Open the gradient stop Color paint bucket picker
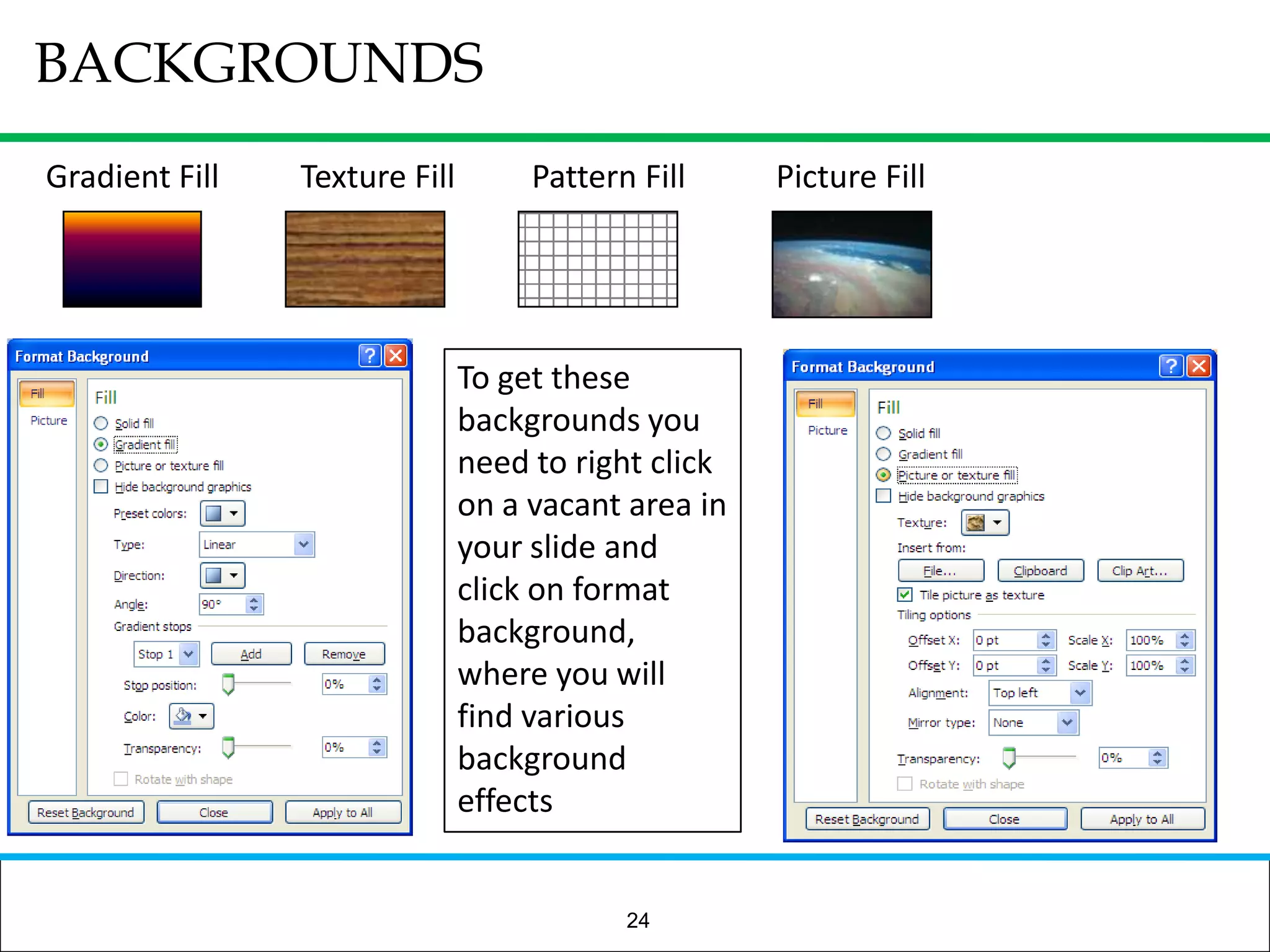1270x952 pixels. (x=192, y=716)
